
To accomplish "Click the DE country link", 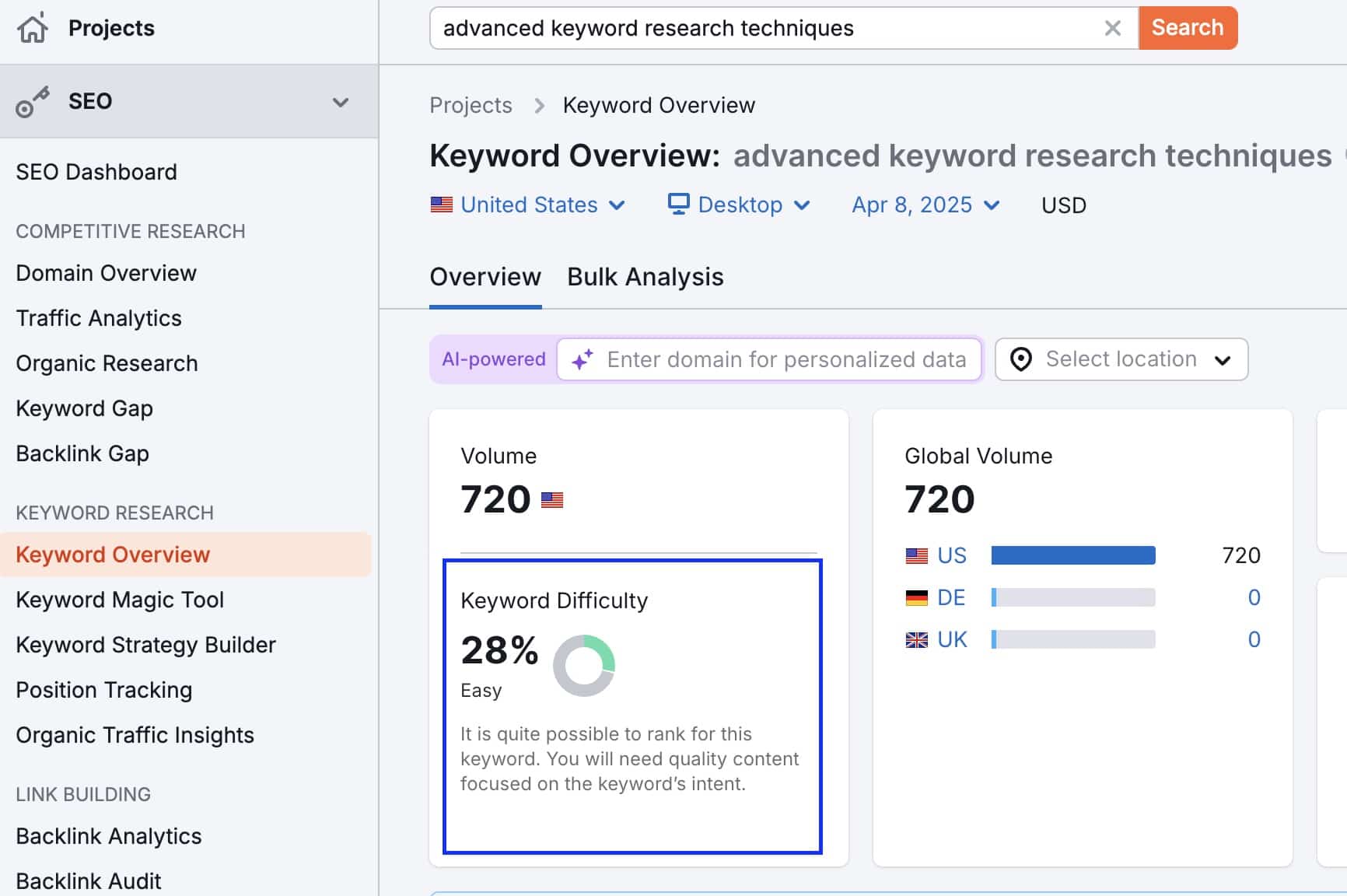I will point(951,597).
